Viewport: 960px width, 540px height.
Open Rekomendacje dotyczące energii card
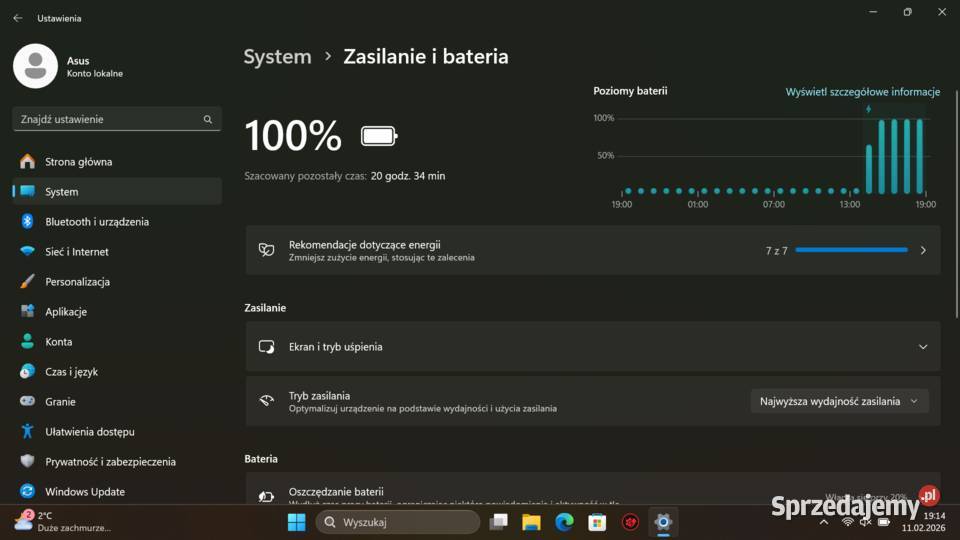point(593,250)
